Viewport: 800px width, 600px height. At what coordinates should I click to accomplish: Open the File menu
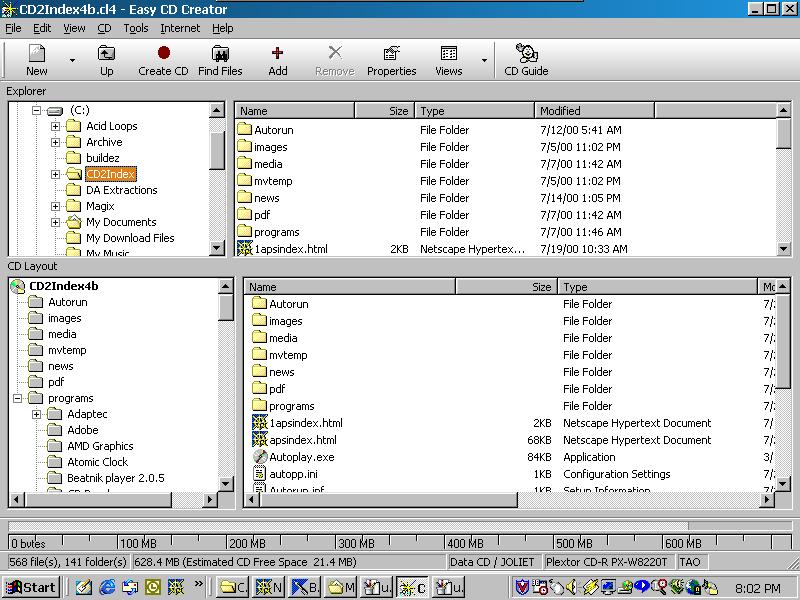click(13, 28)
